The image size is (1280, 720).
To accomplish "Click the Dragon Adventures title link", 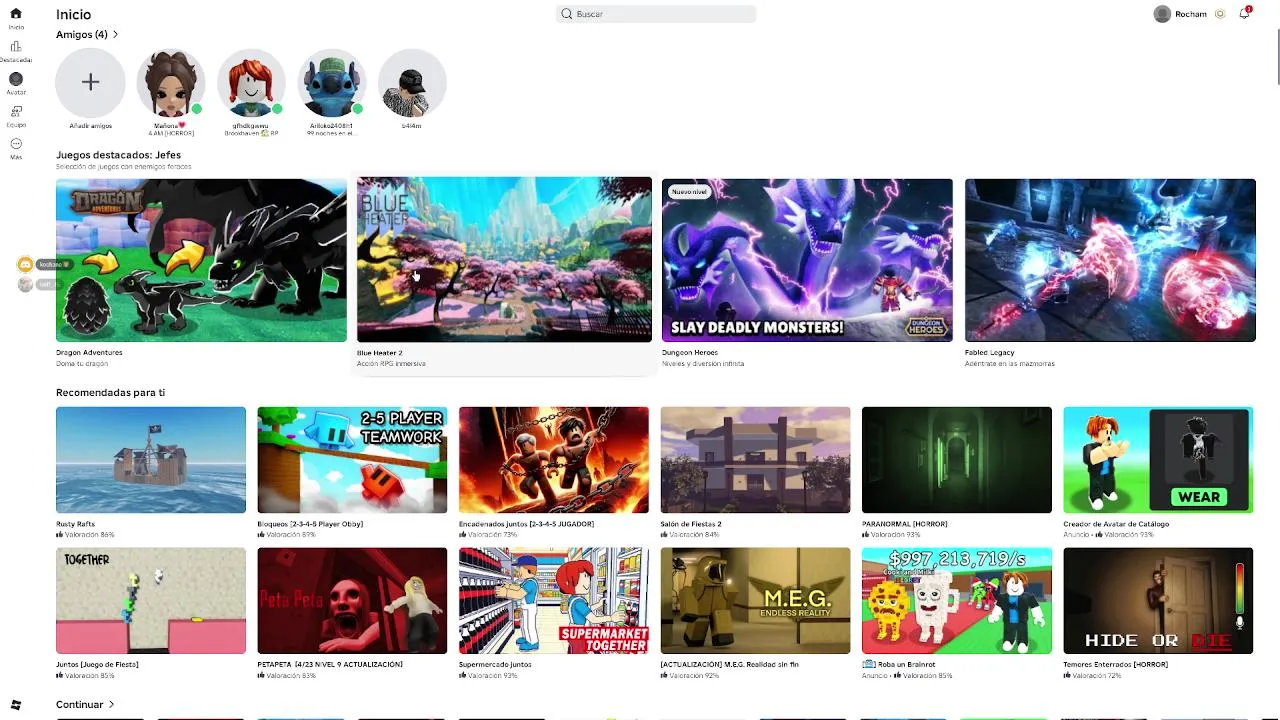I will point(89,352).
